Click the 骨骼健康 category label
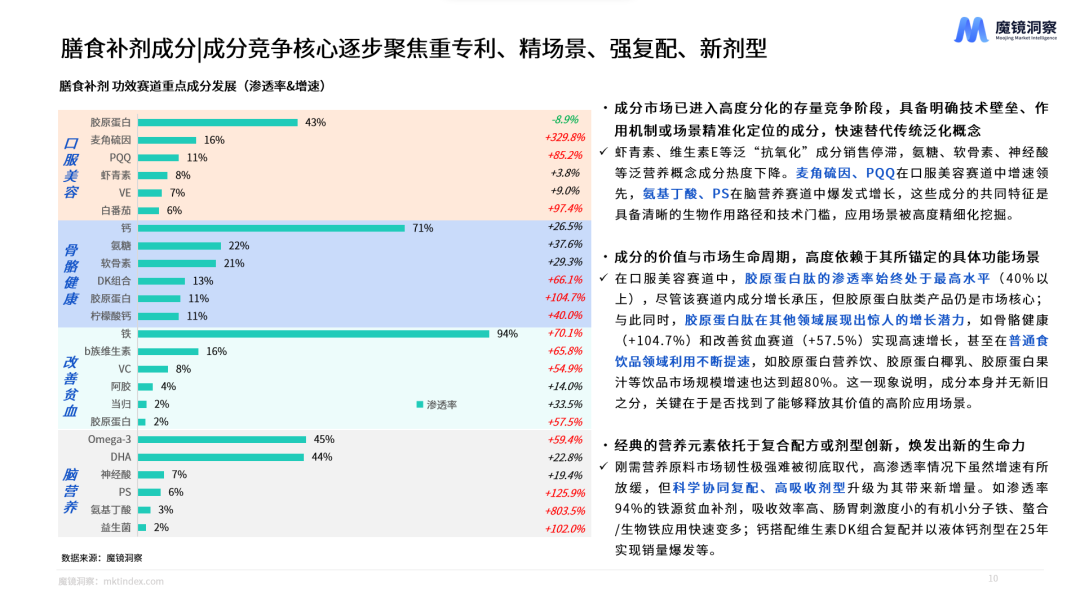The width and height of the screenshot is (1080, 607). point(71,274)
